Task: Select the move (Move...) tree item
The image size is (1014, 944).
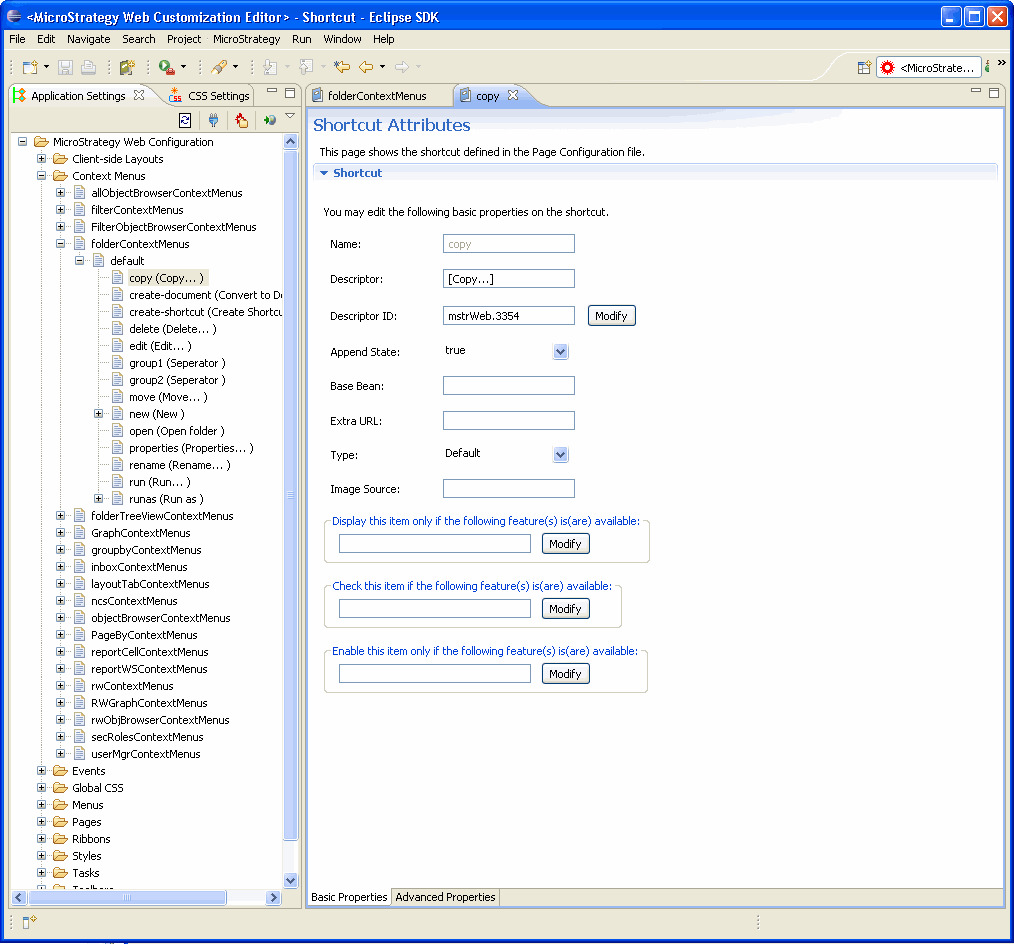Action: tap(168, 397)
